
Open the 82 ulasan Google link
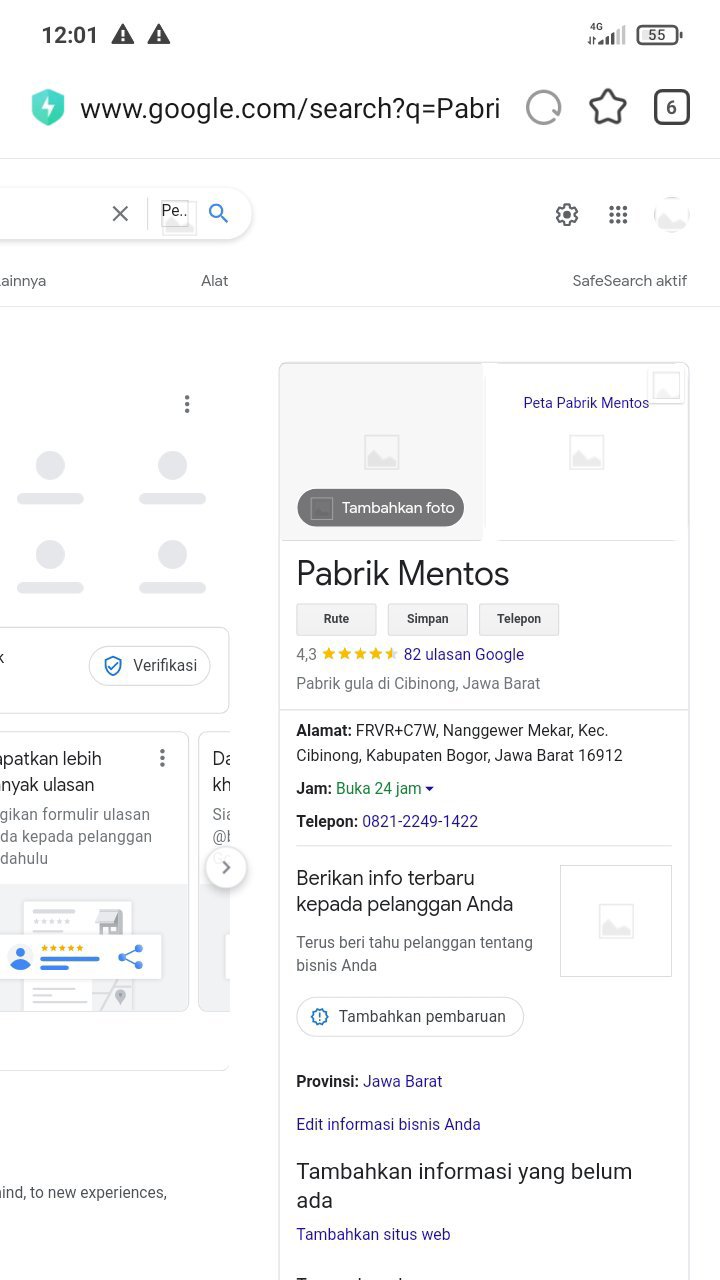click(x=463, y=654)
